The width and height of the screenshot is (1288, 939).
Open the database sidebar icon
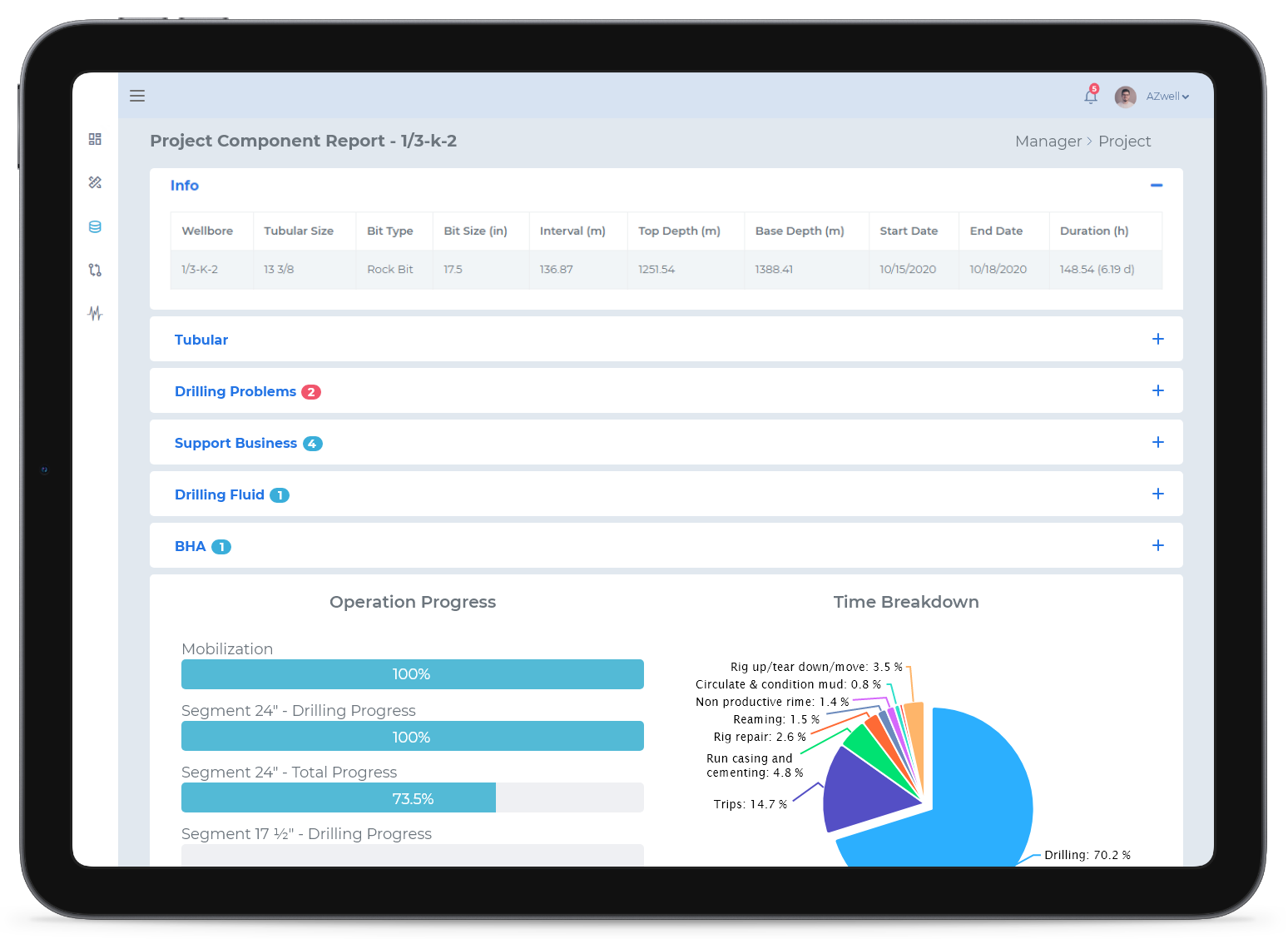95,226
